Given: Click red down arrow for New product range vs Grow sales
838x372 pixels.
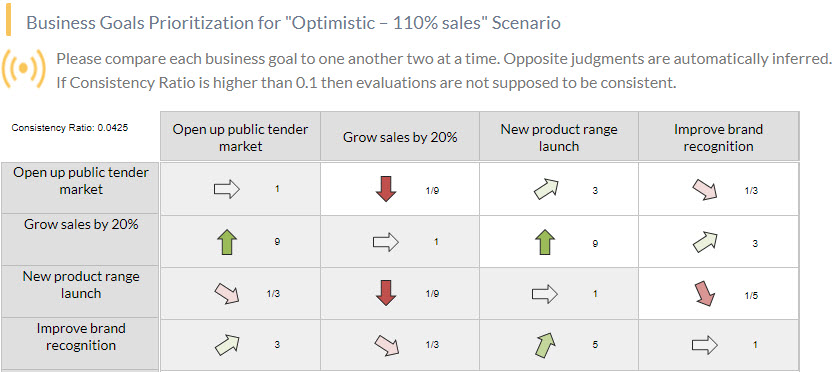Looking at the screenshot, I should 386,293.
